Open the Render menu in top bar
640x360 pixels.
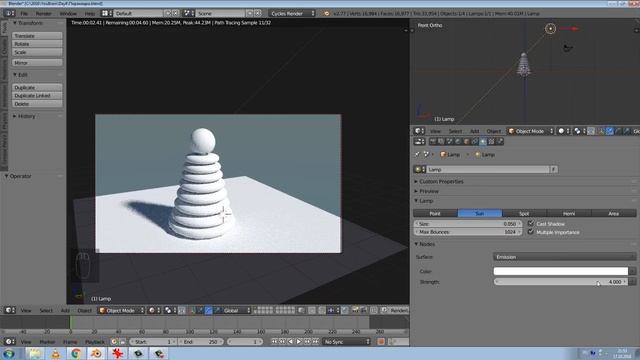coord(43,13)
